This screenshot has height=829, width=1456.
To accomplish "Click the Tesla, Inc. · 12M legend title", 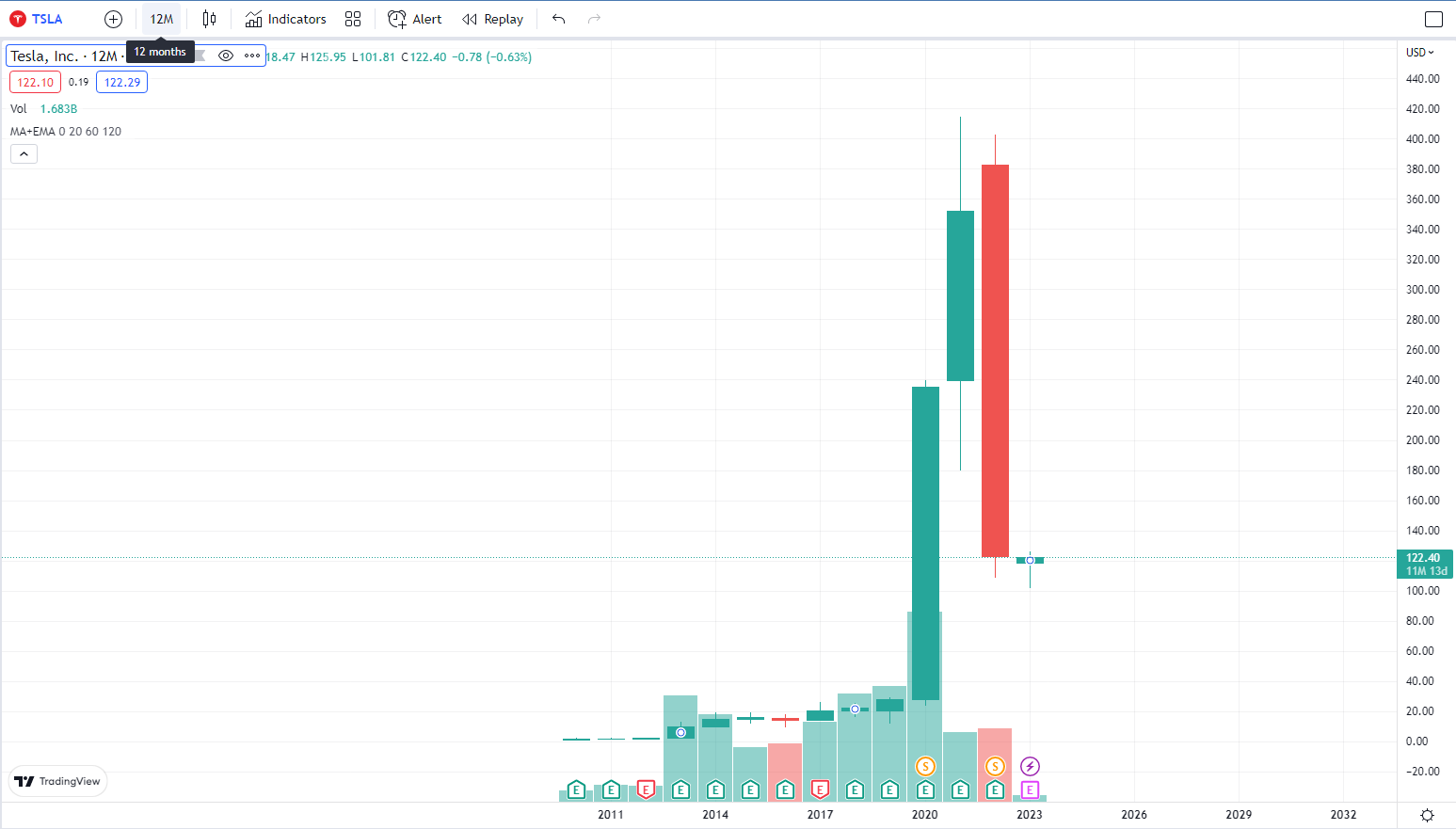I will click(x=64, y=56).
